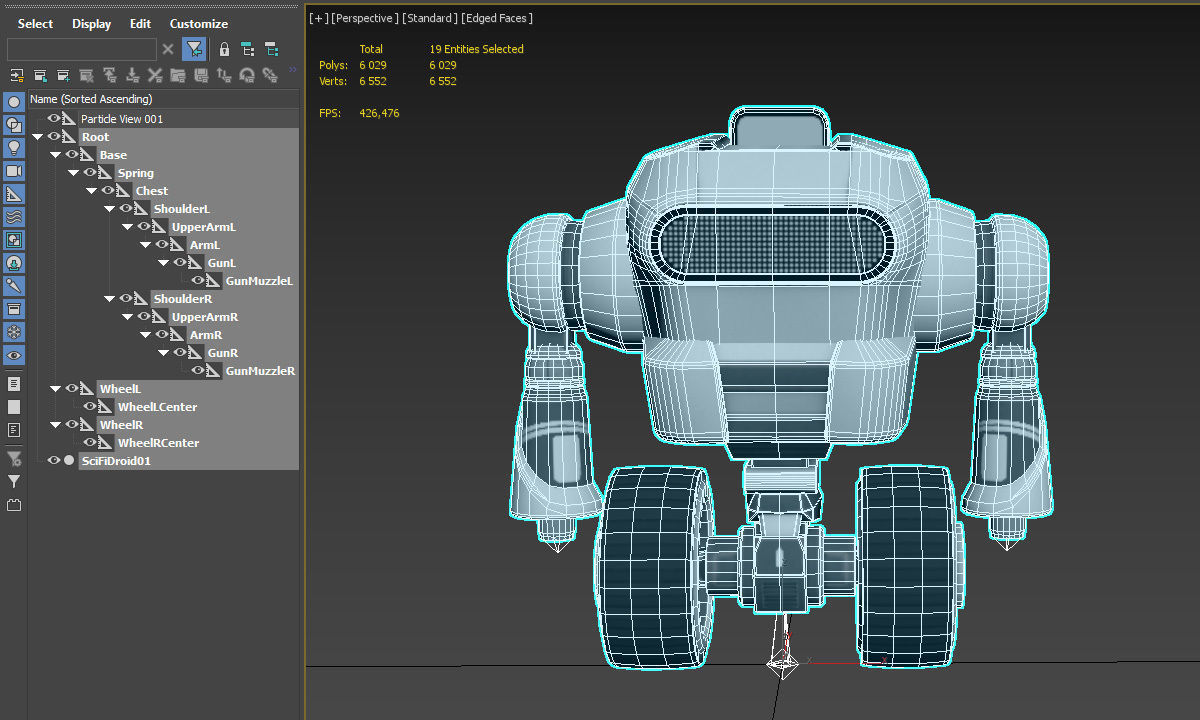Viewport: 1200px width, 720px height.
Task: Collapse the Chest node
Action: (92, 191)
